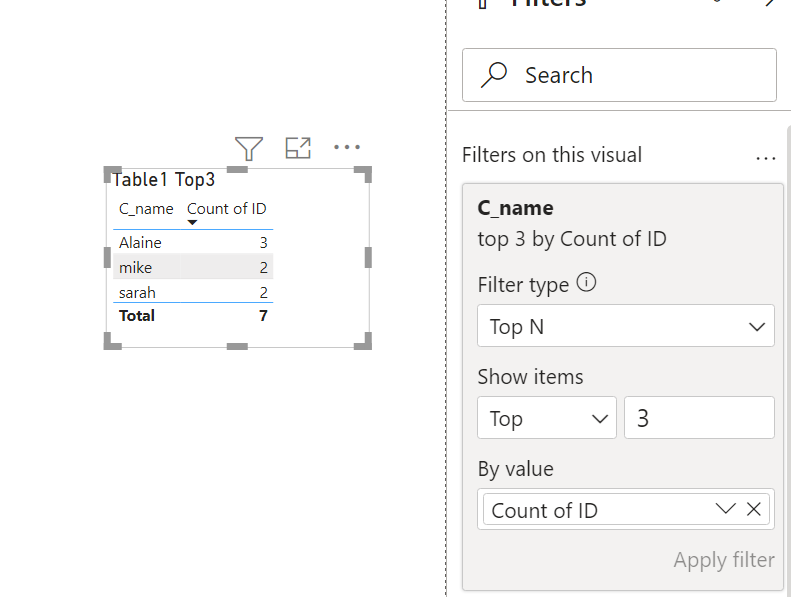This screenshot has width=791, height=597.
Task: Select the mike row in table
Action: [x=193, y=267]
